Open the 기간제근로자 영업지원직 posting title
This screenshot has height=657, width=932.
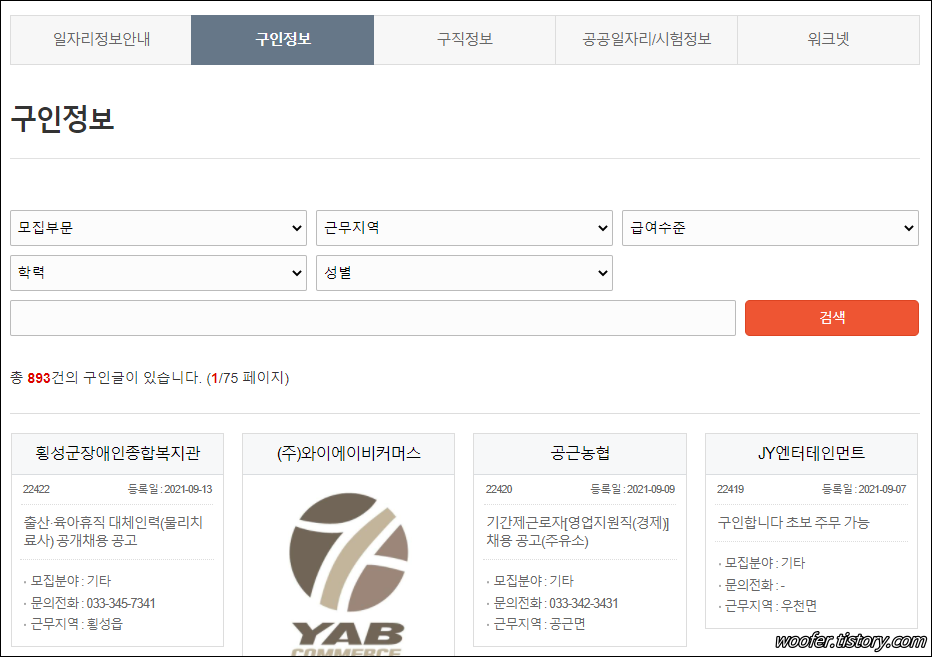tap(578, 532)
